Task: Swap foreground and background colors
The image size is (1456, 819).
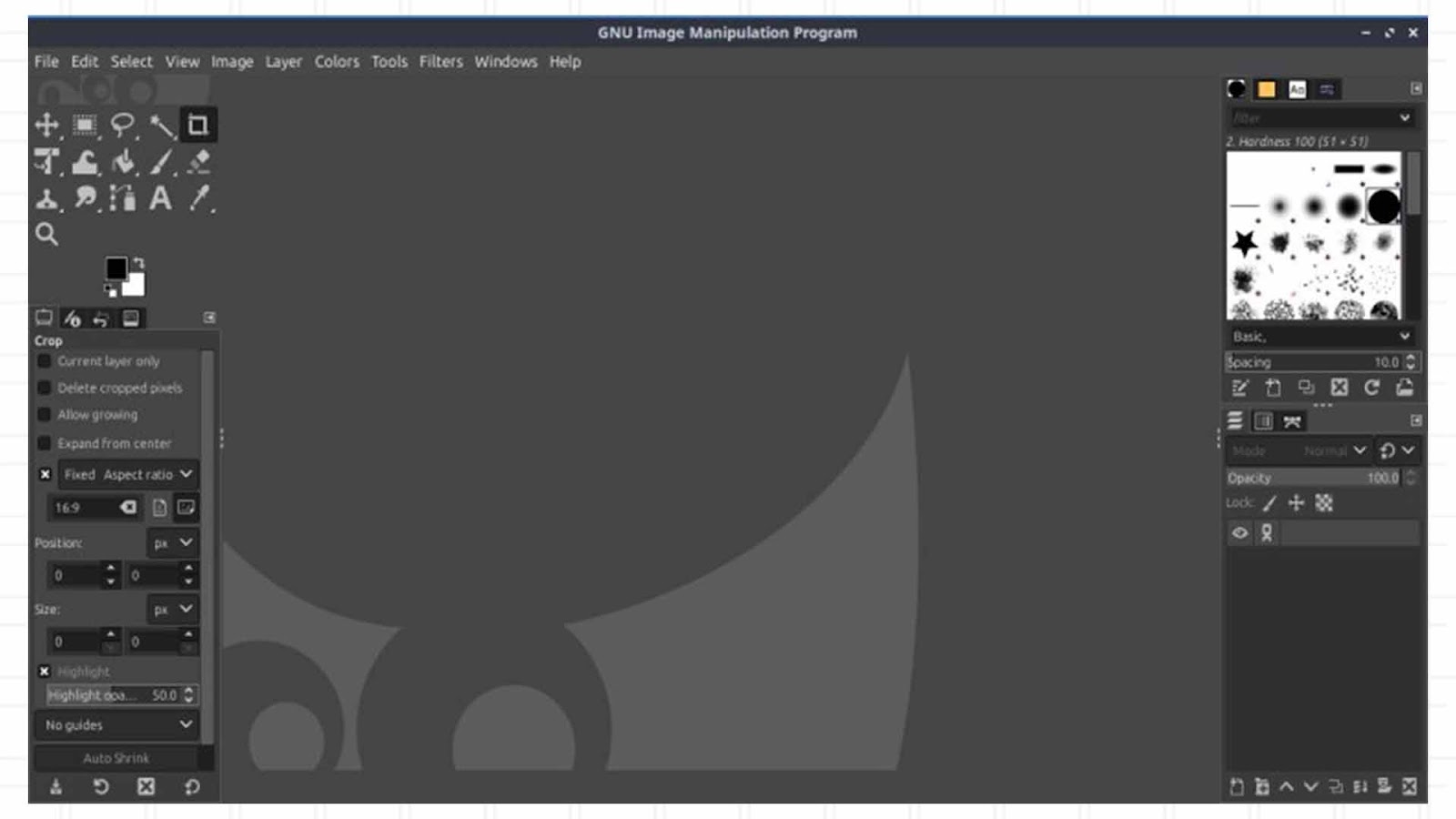Action: pyautogui.click(x=138, y=262)
